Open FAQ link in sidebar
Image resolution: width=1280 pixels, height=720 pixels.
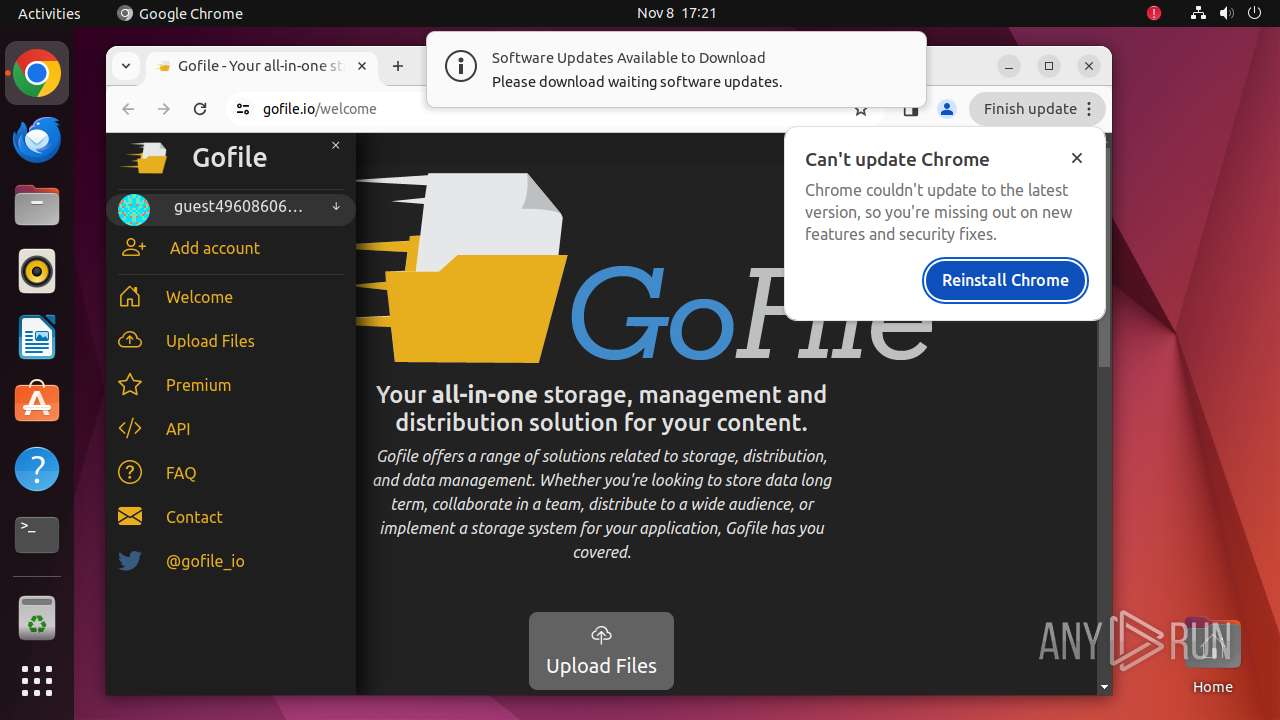coord(181,473)
